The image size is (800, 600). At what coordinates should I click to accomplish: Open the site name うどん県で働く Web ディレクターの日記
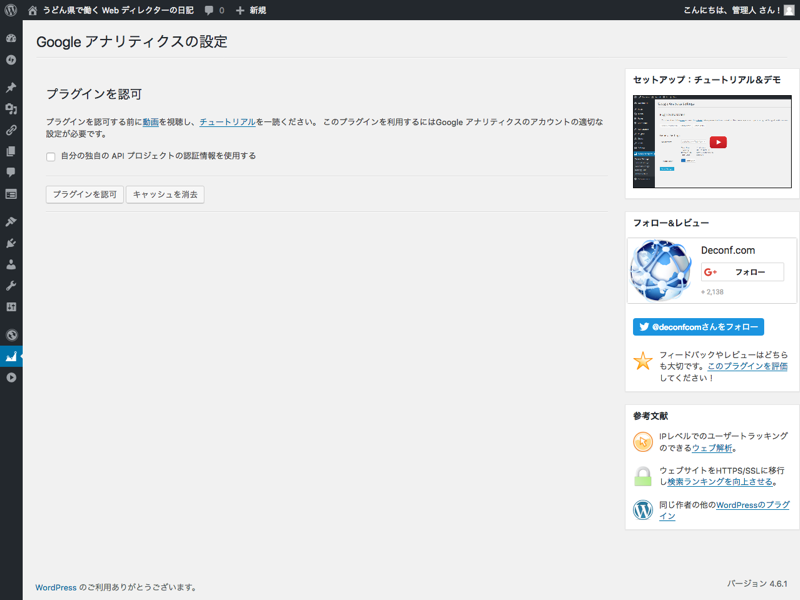(x=118, y=10)
